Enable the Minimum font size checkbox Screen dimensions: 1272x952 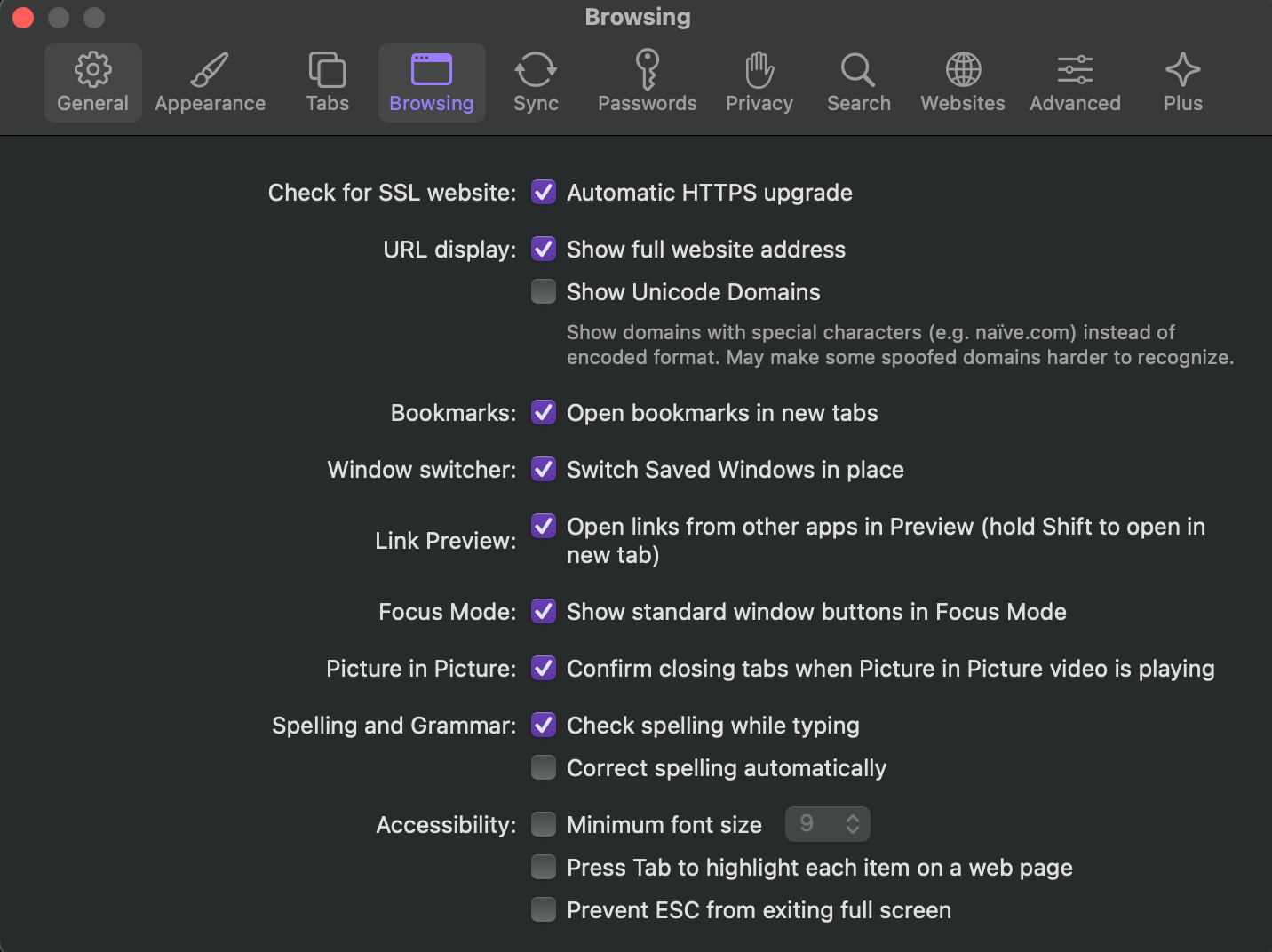pos(544,824)
